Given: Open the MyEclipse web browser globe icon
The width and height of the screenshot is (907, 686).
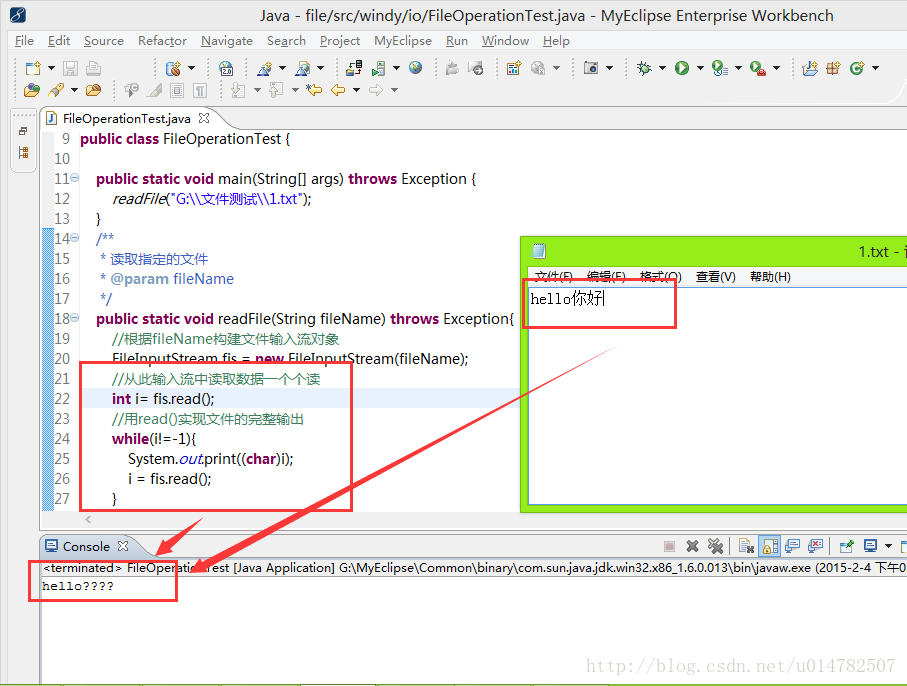Looking at the screenshot, I should click(x=415, y=68).
